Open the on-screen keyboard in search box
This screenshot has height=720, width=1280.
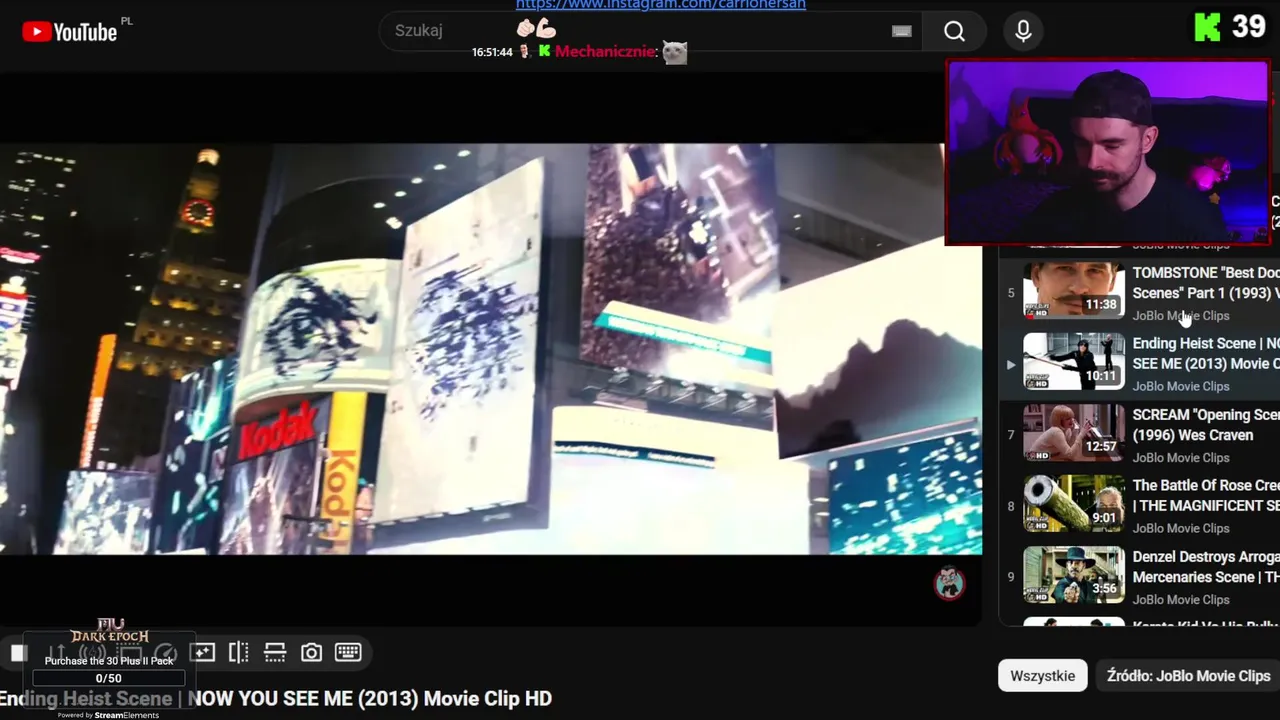click(x=902, y=31)
